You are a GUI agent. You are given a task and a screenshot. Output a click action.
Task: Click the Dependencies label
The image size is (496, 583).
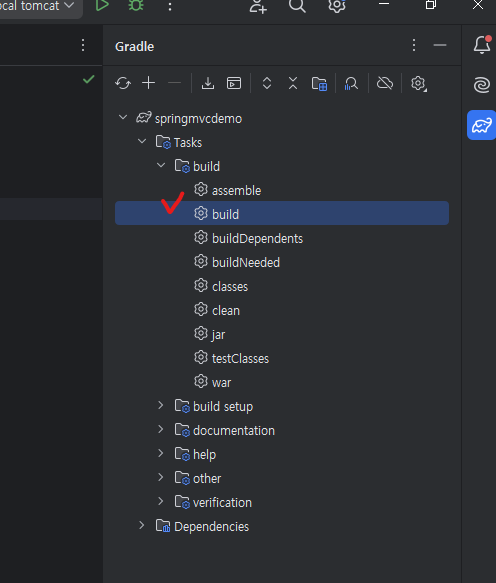tap(212, 527)
